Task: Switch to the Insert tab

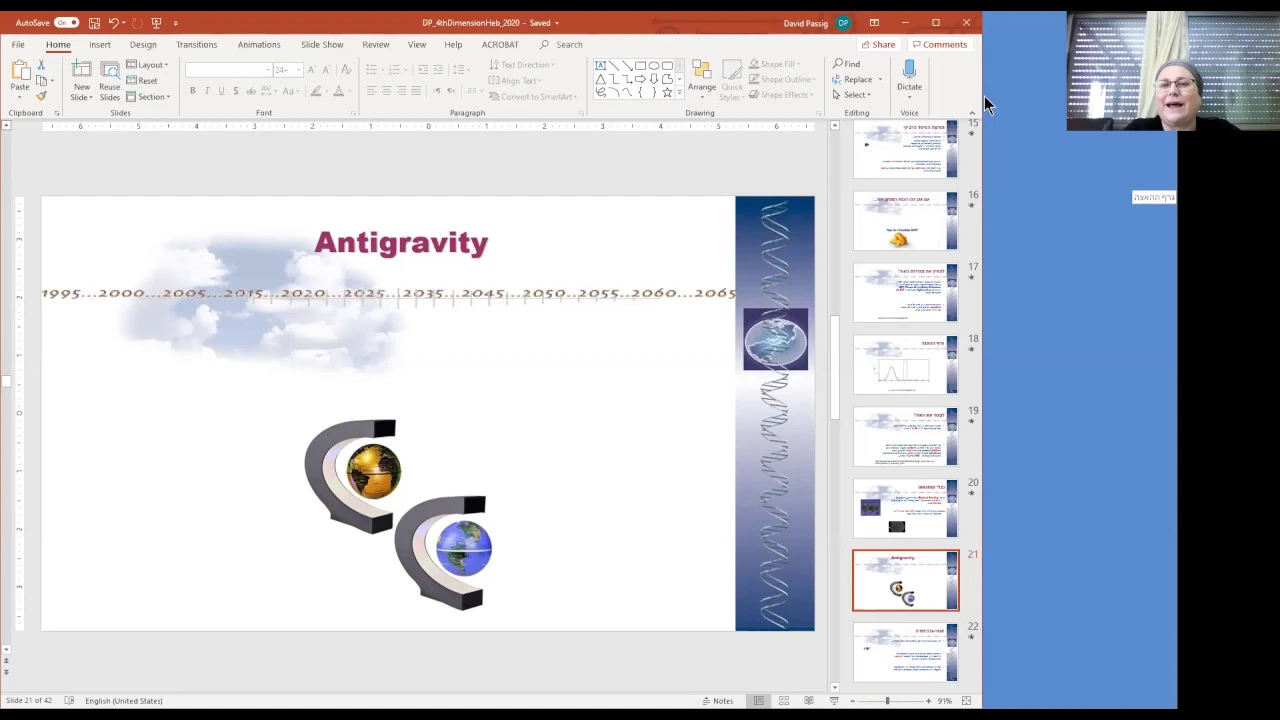Action: tap(100, 44)
